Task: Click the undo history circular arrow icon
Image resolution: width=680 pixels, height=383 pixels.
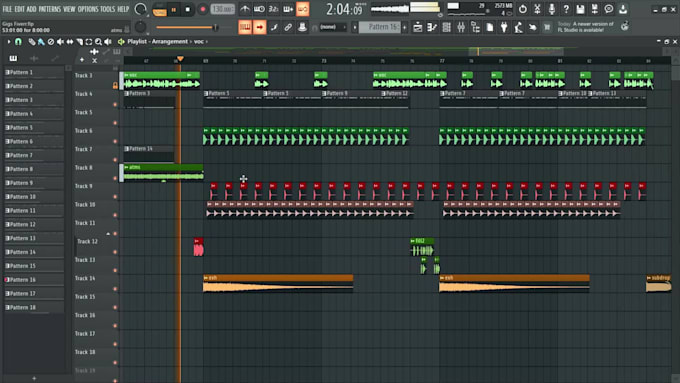Action: (523, 9)
